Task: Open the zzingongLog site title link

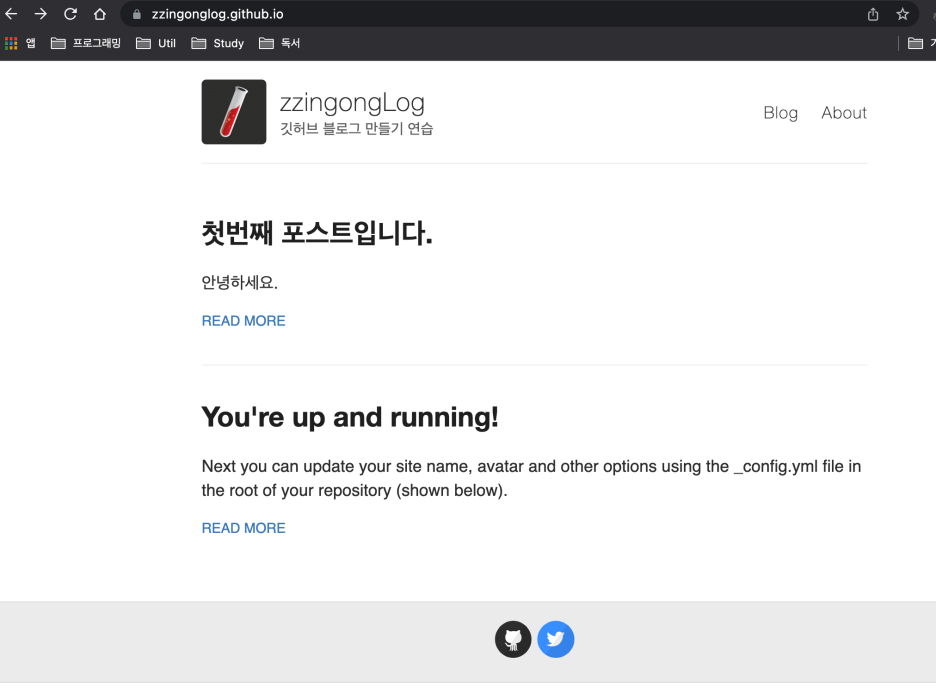Action: point(352,103)
